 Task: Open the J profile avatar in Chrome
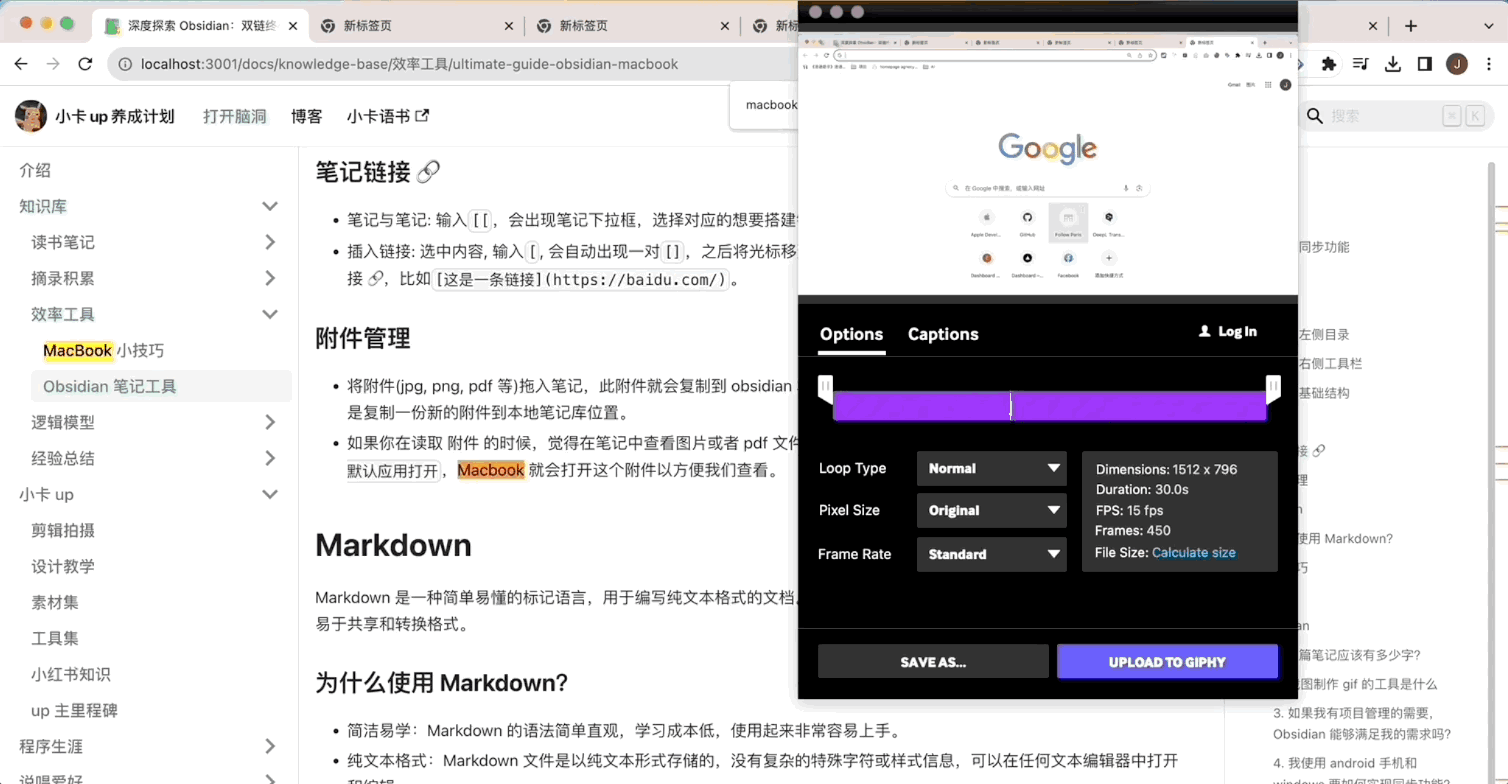pyautogui.click(x=1457, y=64)
